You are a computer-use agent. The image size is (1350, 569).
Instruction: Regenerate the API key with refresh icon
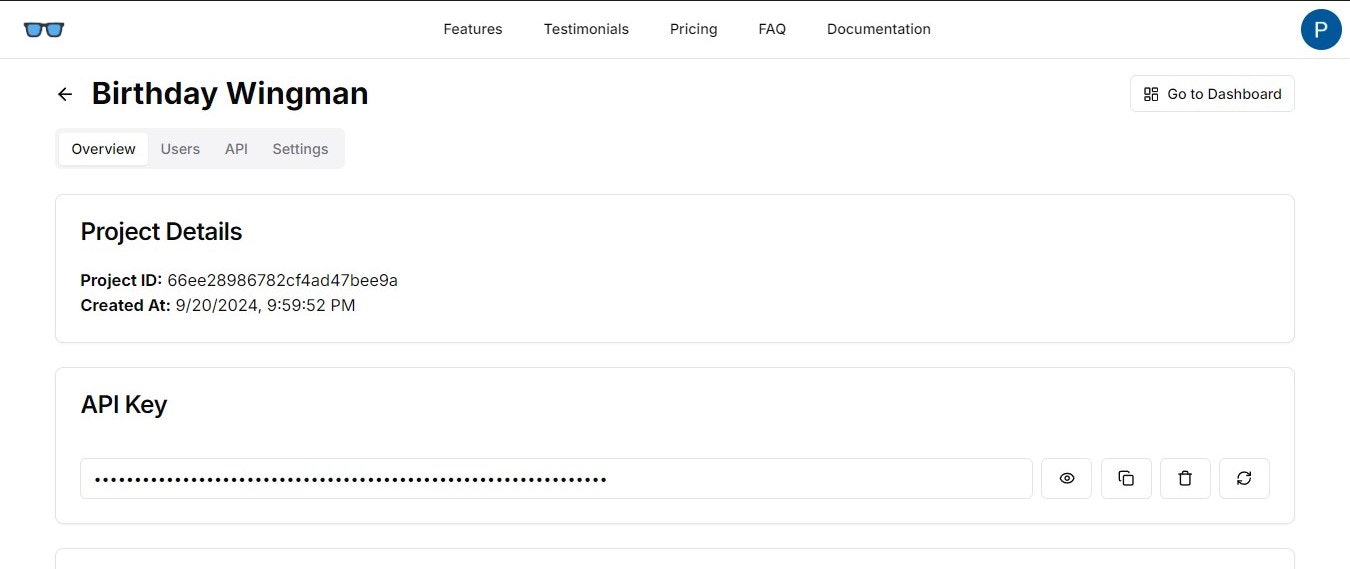(x=1244, y=478)
